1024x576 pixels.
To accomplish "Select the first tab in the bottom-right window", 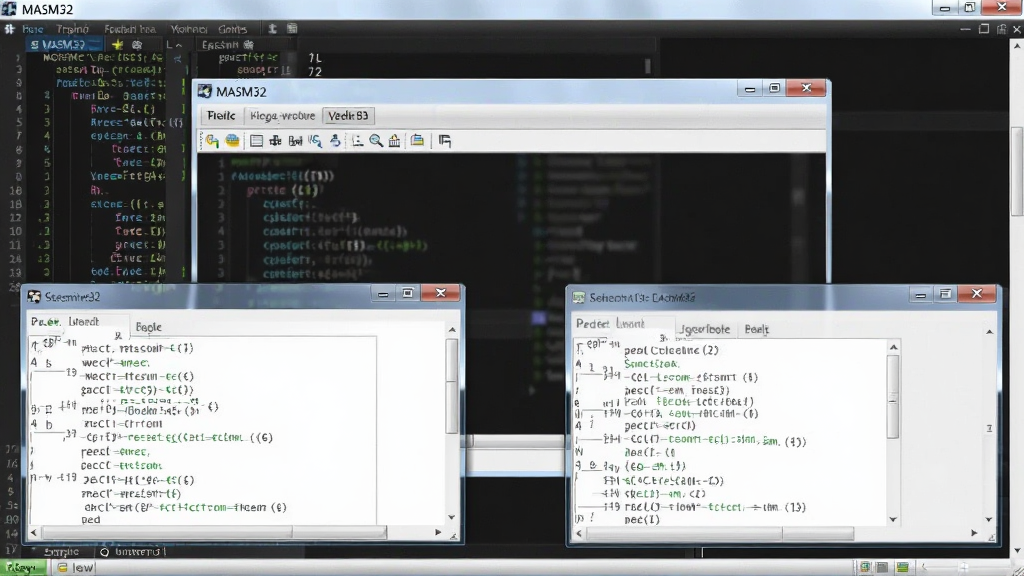I will tap(592, 323).
